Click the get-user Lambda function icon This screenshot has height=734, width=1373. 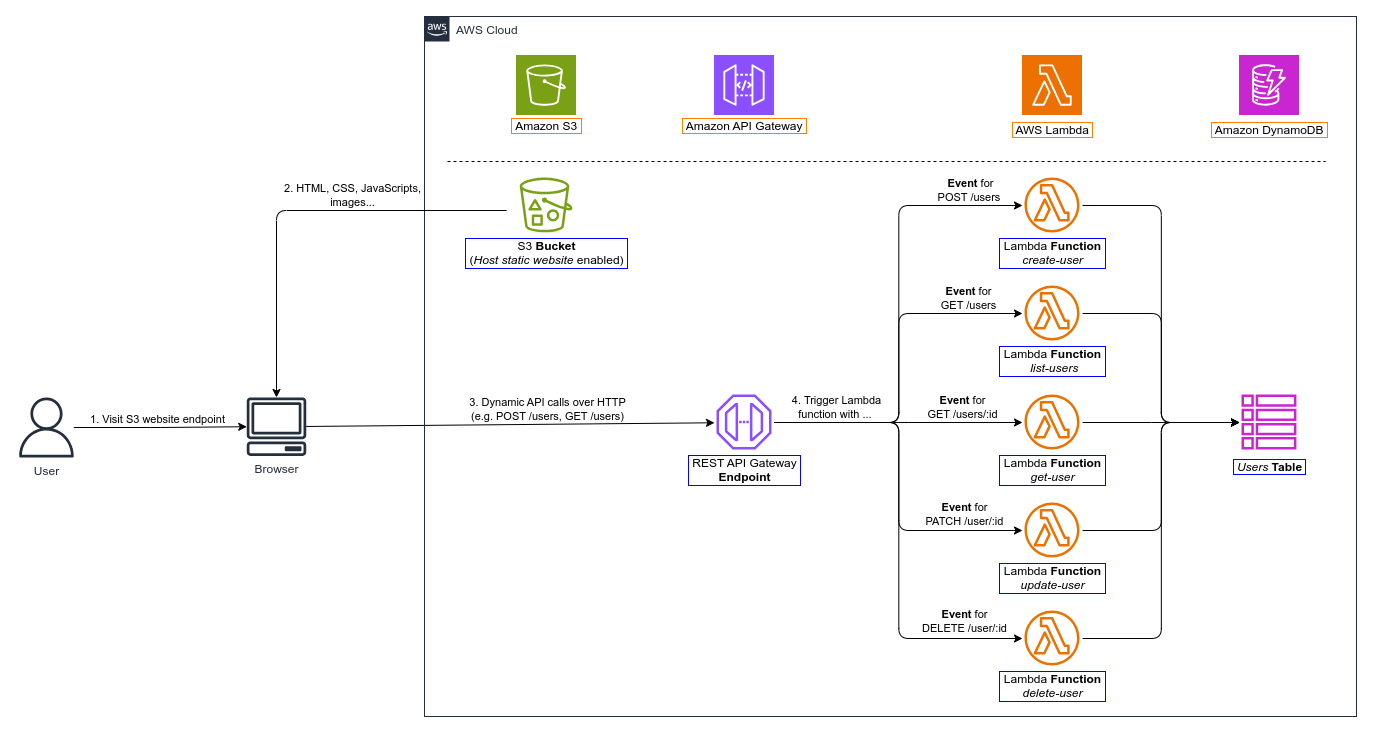click(x=1052, y=422)
